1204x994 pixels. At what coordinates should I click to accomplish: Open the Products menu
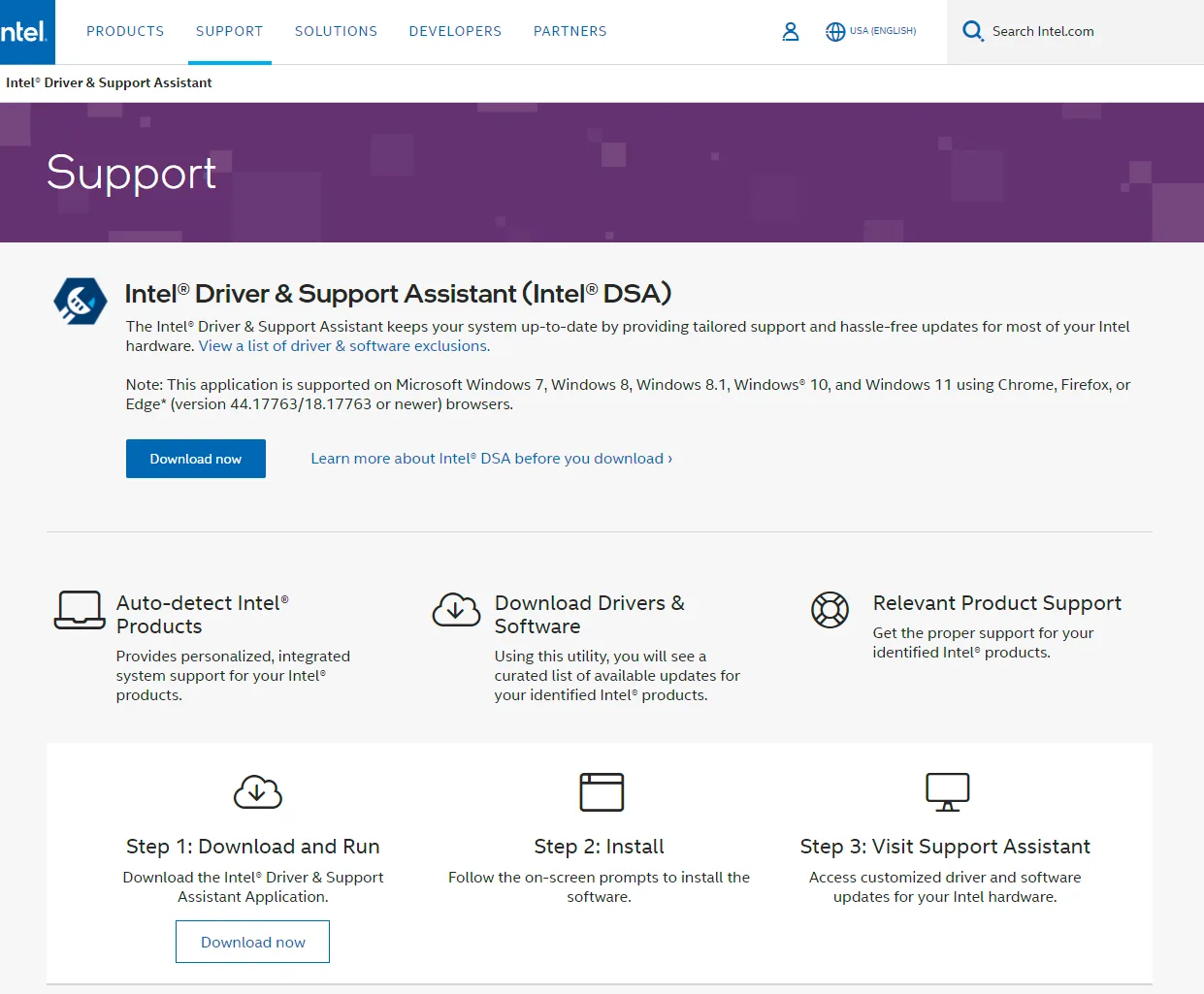pyautogui.click(x=125, y=31)
